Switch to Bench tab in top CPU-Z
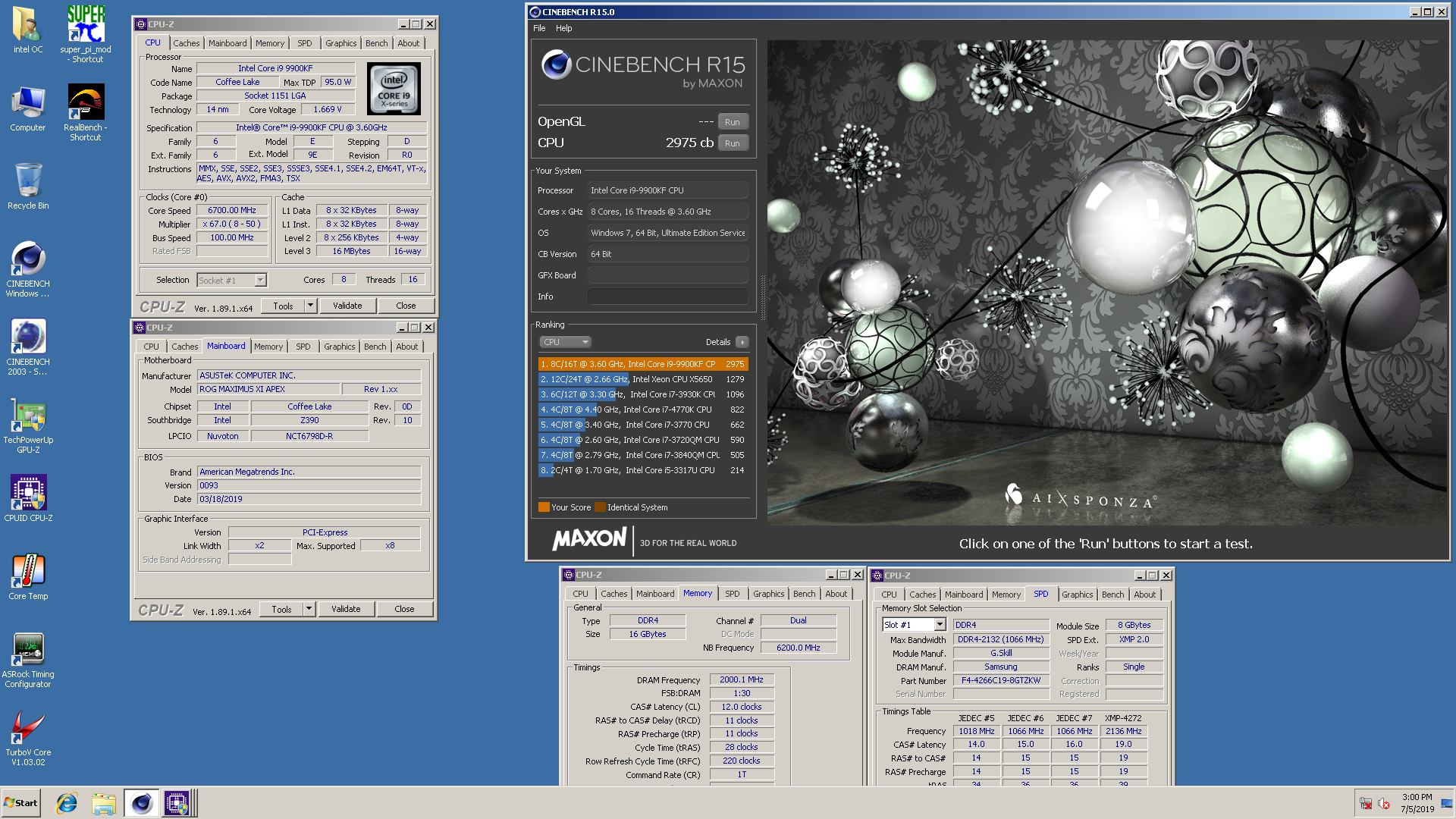1456x819 pixels. [x=376, y=43]
